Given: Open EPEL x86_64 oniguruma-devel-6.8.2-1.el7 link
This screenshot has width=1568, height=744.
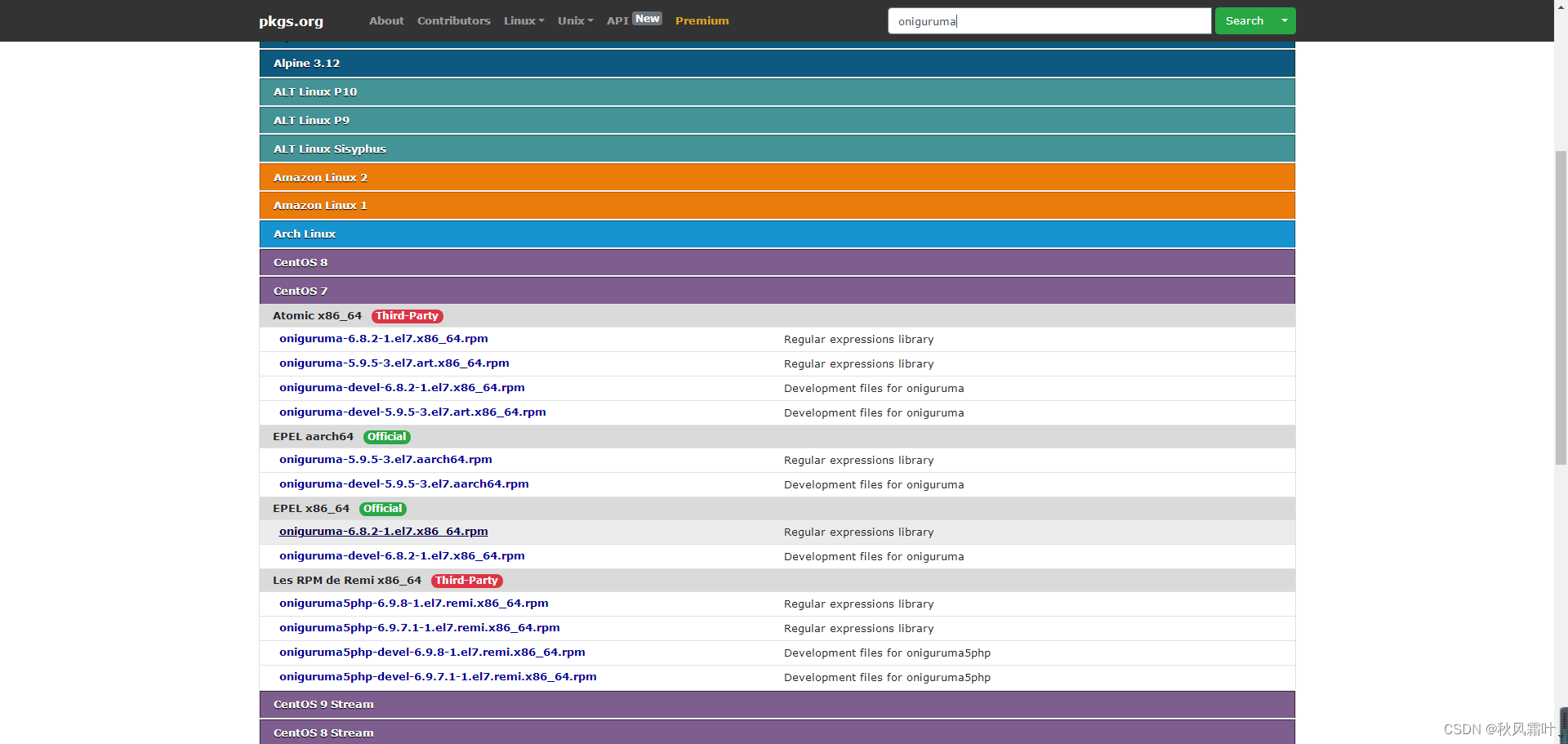Looking at the screenshot, I should [x=402, y=556].
